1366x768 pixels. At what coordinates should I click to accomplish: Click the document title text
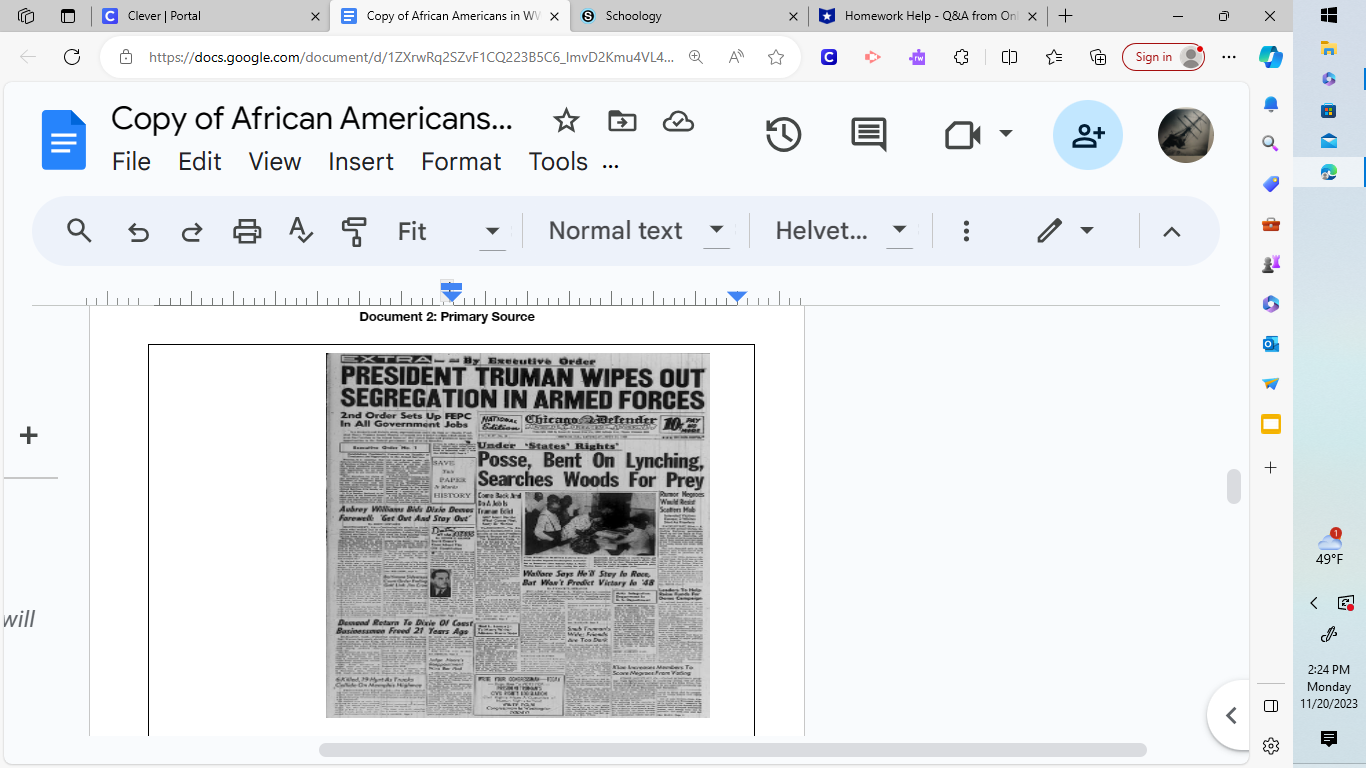(312, 118)
